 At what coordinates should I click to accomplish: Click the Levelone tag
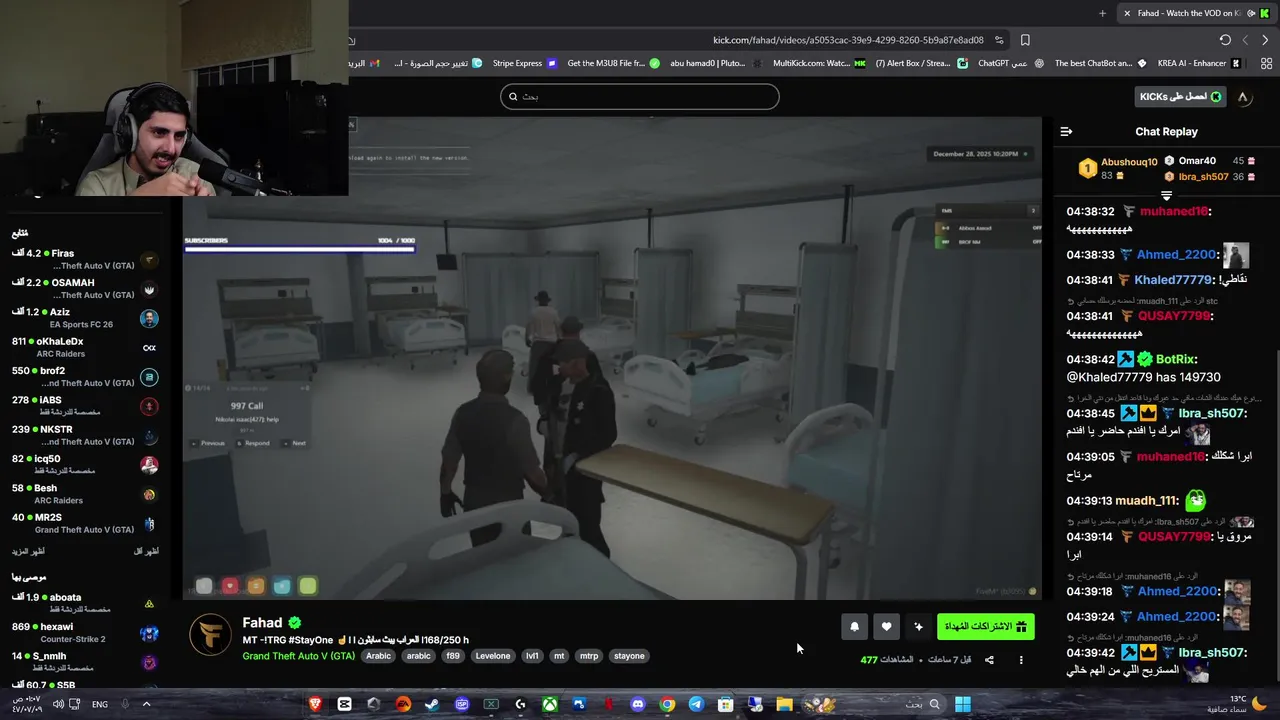(492, 656)
